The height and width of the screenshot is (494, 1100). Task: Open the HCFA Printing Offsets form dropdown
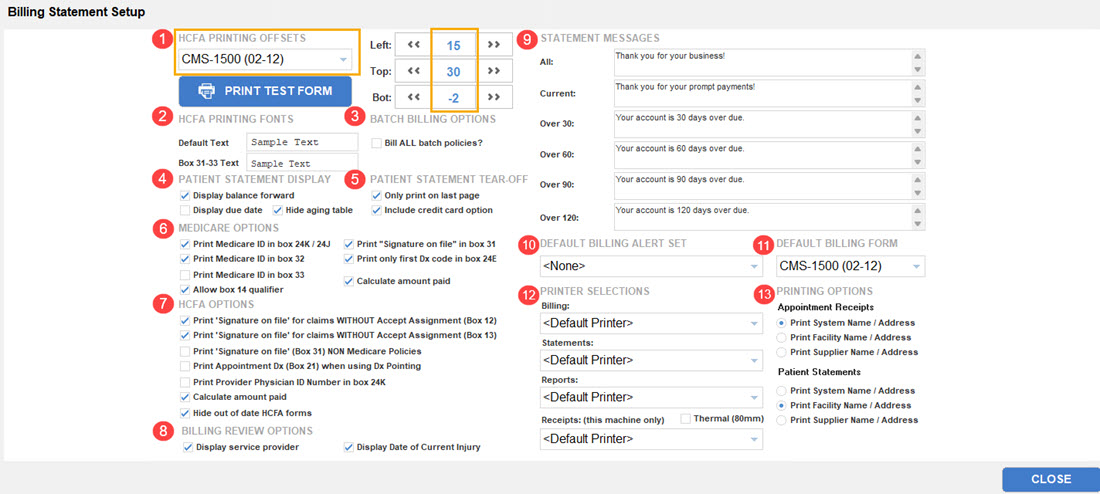(266, 60)
